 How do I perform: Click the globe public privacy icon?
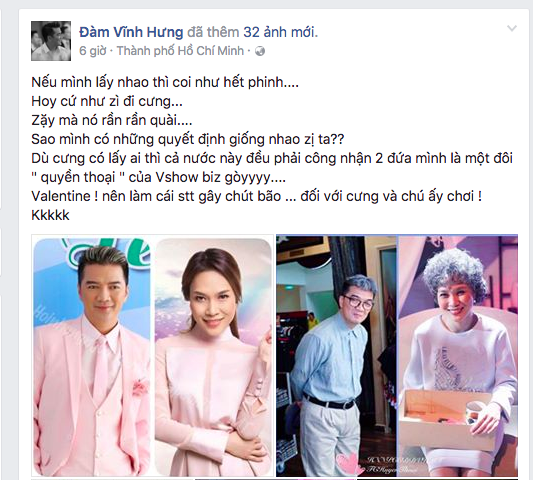pyautogui.click(x=260, y=51)
